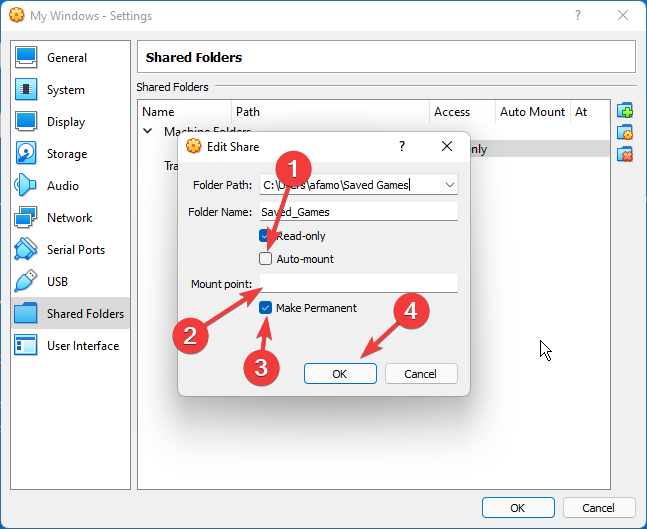Image resolution: width=647 pixels, height=529 pixels.
Task: Open System settings category
Action: click(x=70, y=90)
